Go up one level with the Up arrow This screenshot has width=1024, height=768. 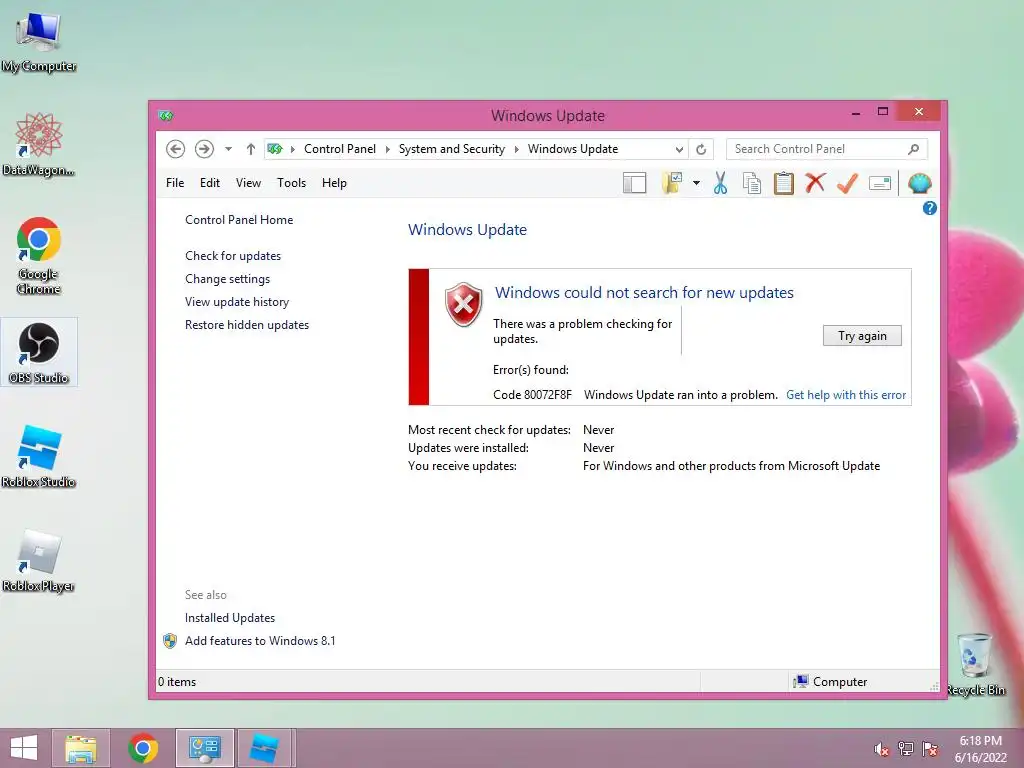click(x=250, y=149)
